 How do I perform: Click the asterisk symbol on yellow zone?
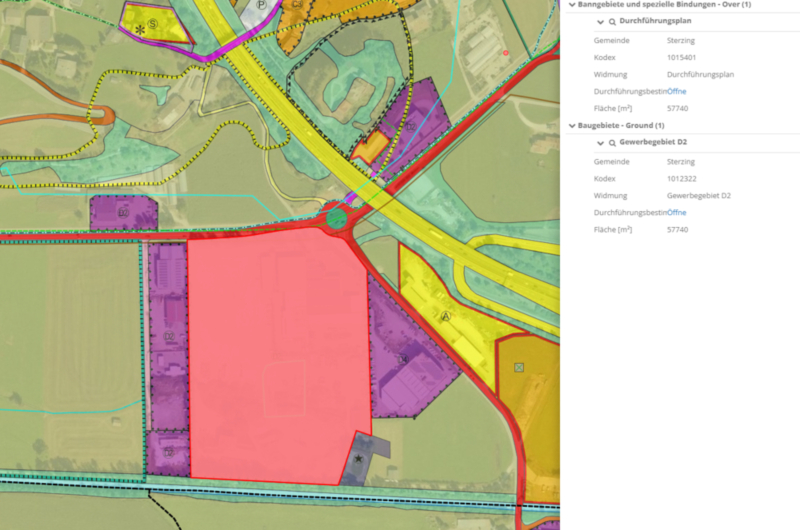[138, 31]
